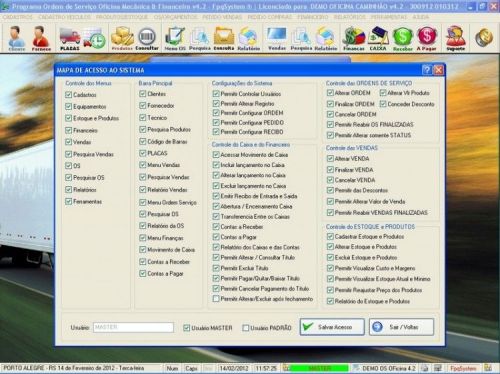Toggle Permite Excluir Título checkbox
This screenshot has height=374, width=500.
[x=216, y=268]
